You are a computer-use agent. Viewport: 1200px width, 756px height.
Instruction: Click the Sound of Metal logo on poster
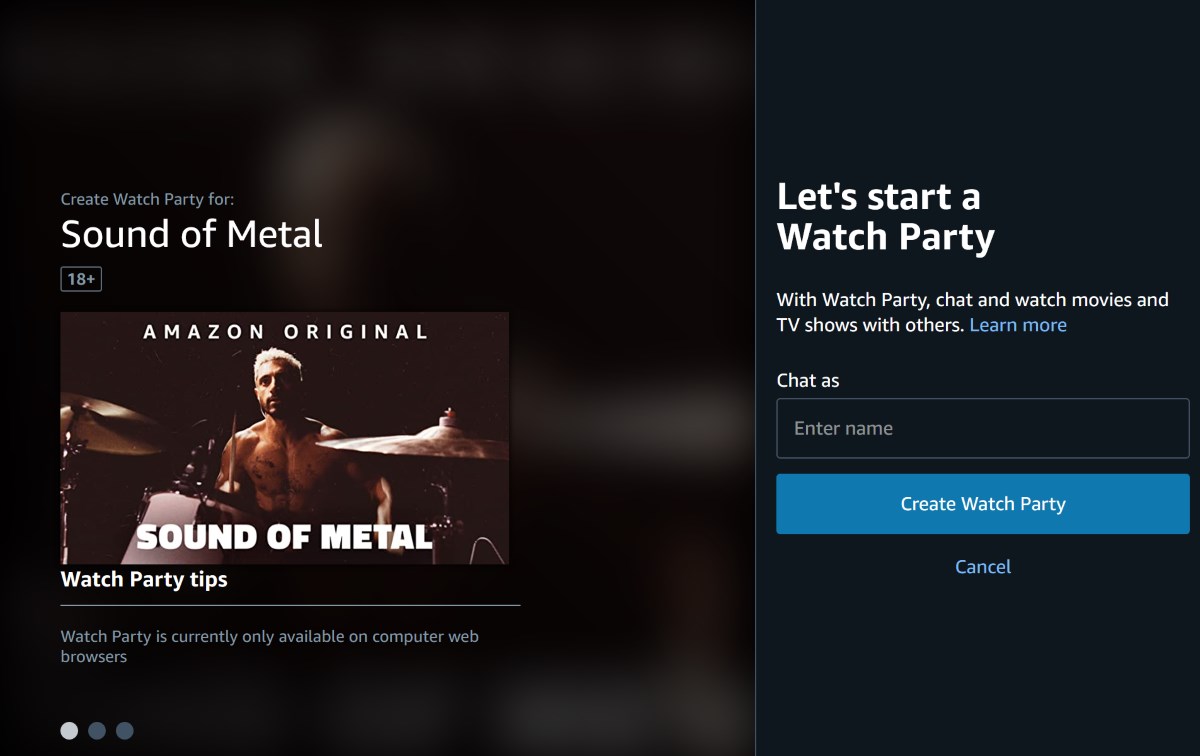[x=285, y=535]
